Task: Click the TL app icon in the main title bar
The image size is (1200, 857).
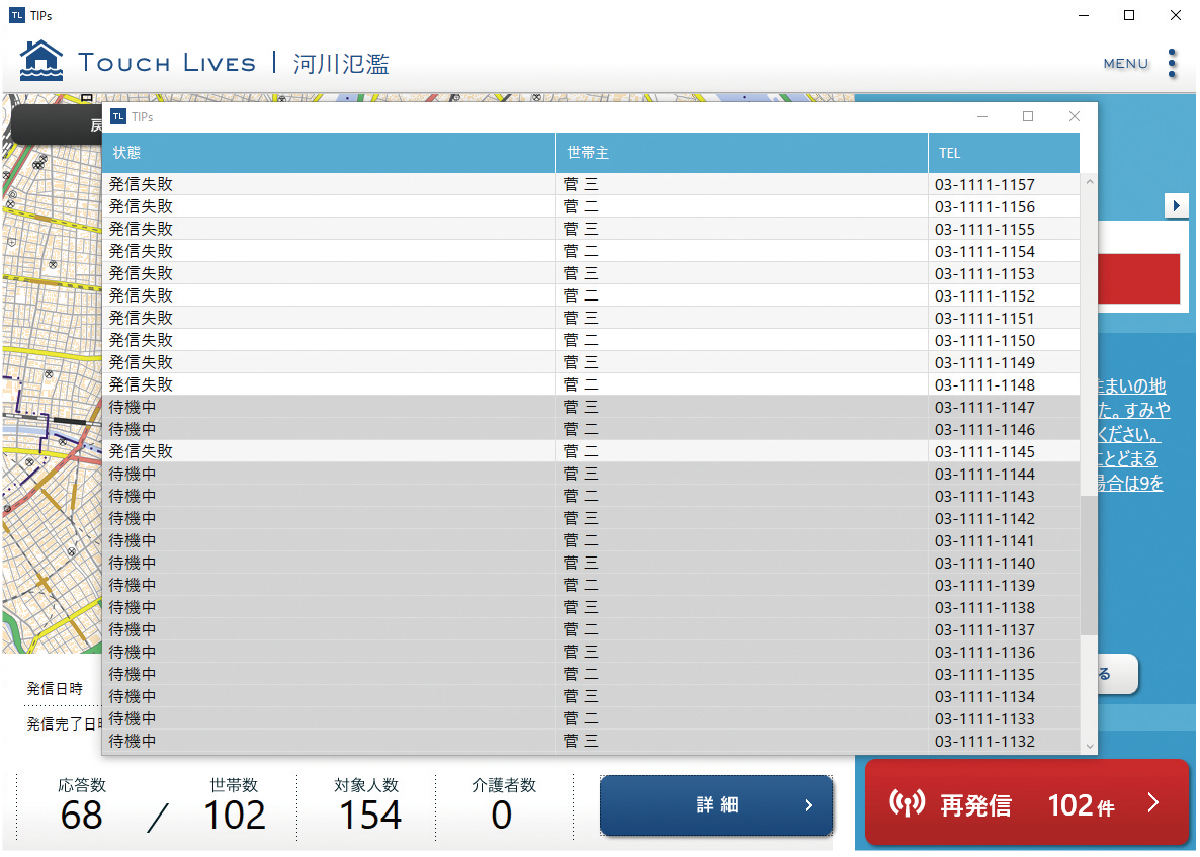Action: click(x=16, y=15)
